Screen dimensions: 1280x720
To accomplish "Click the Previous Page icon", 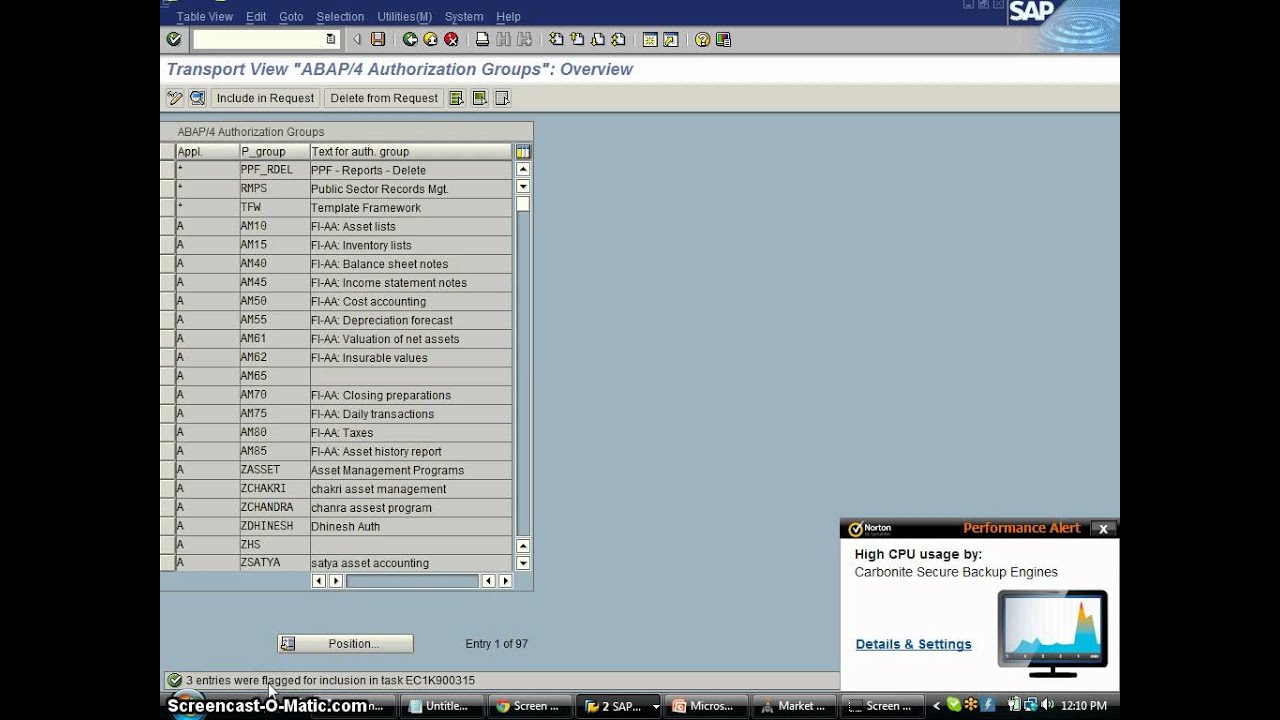I will [577, 39].
